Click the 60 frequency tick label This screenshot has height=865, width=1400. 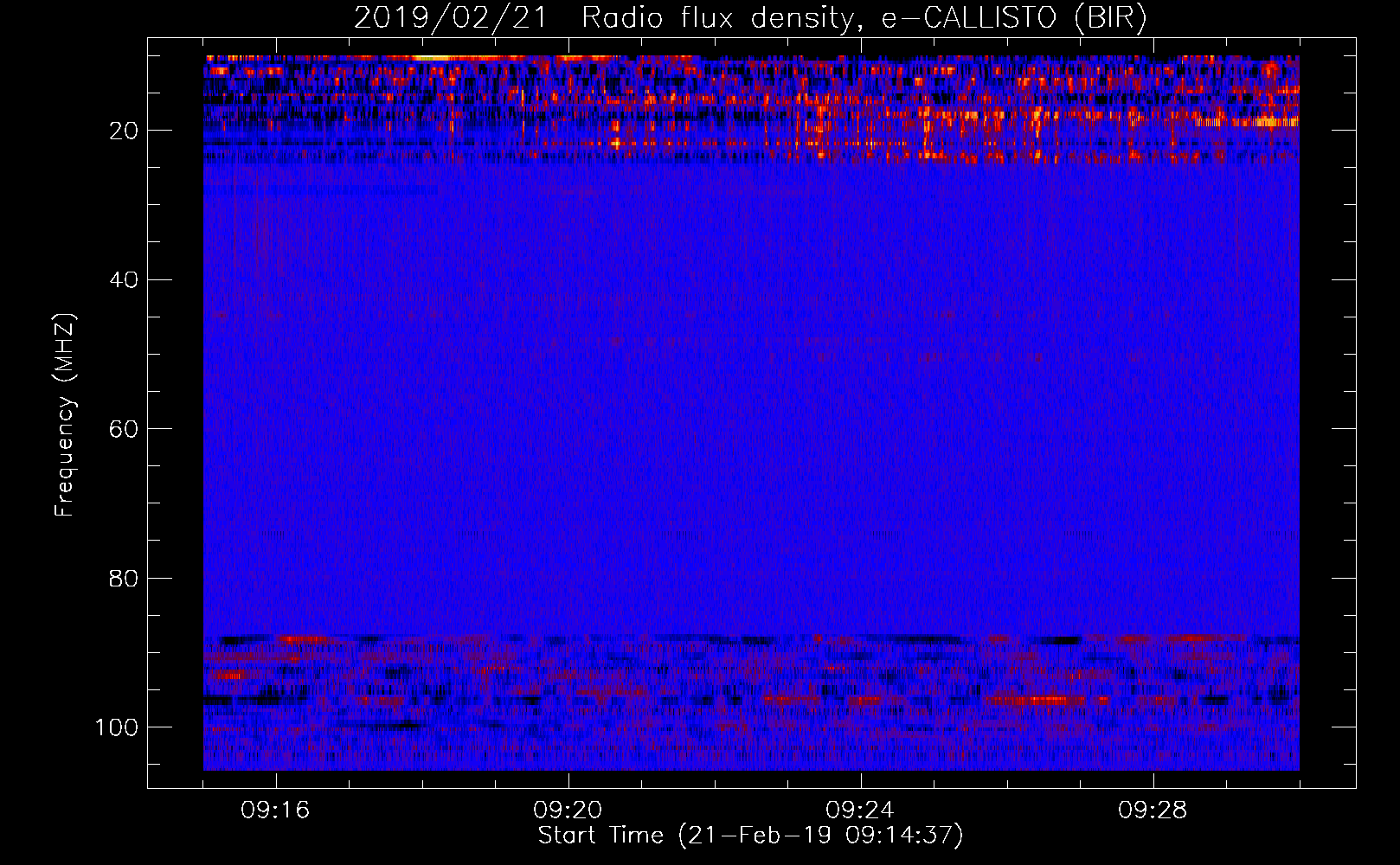click(x=124, y=430)
